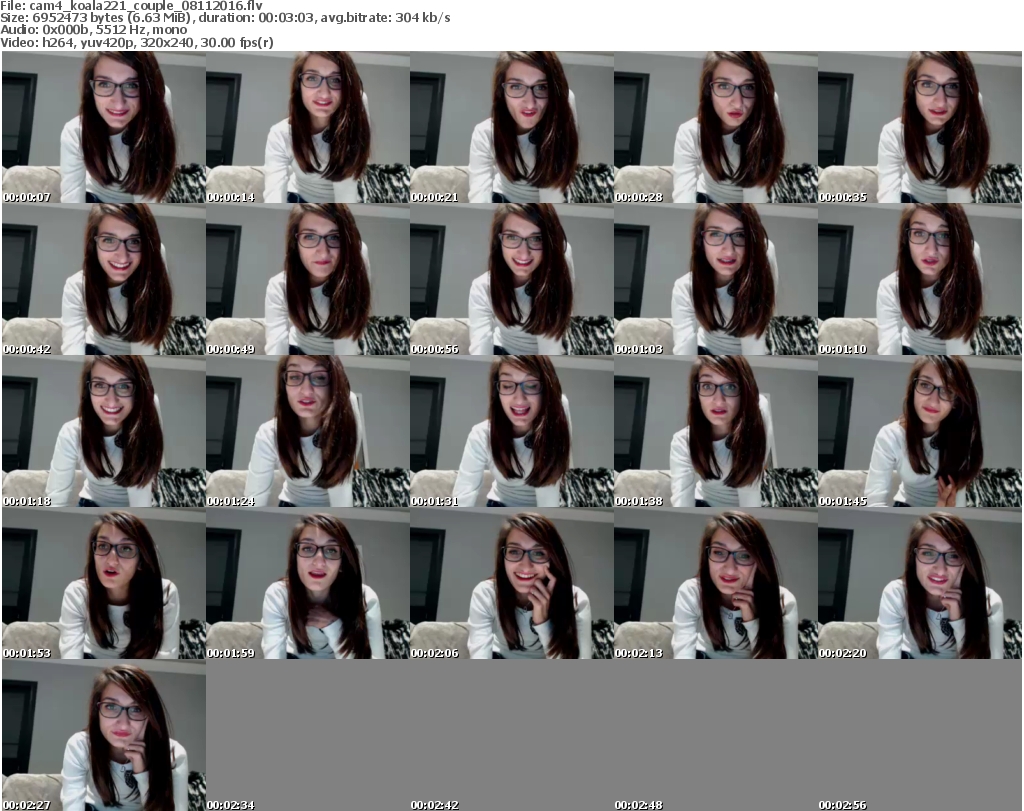Screen dimensions: 1024x811
Task: Click the Video line with h264, yuv420p
Action: coord(136,42)
